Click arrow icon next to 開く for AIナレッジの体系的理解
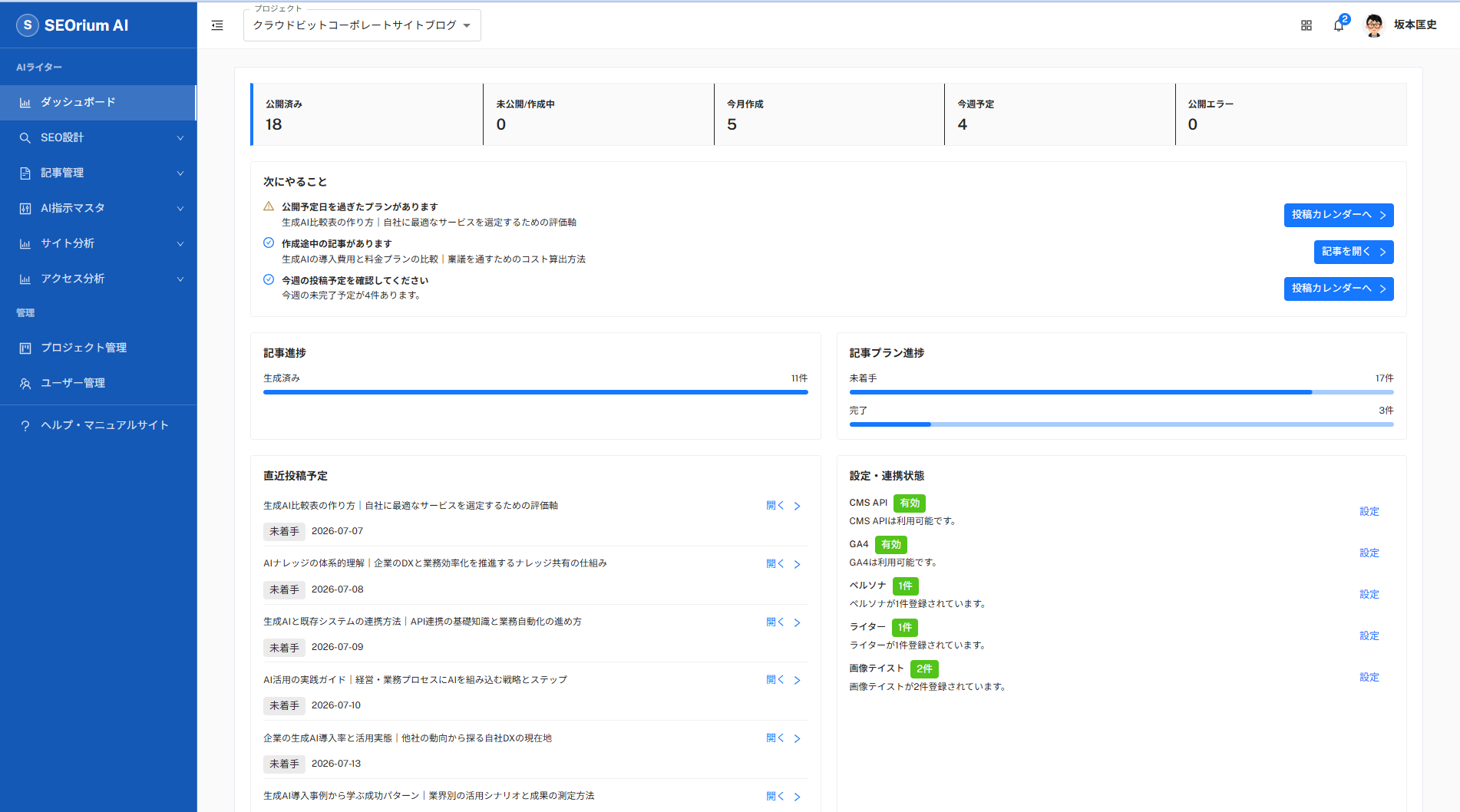Screen dimensions: 1460x812 pyautogui.click(x=797, y=564)
